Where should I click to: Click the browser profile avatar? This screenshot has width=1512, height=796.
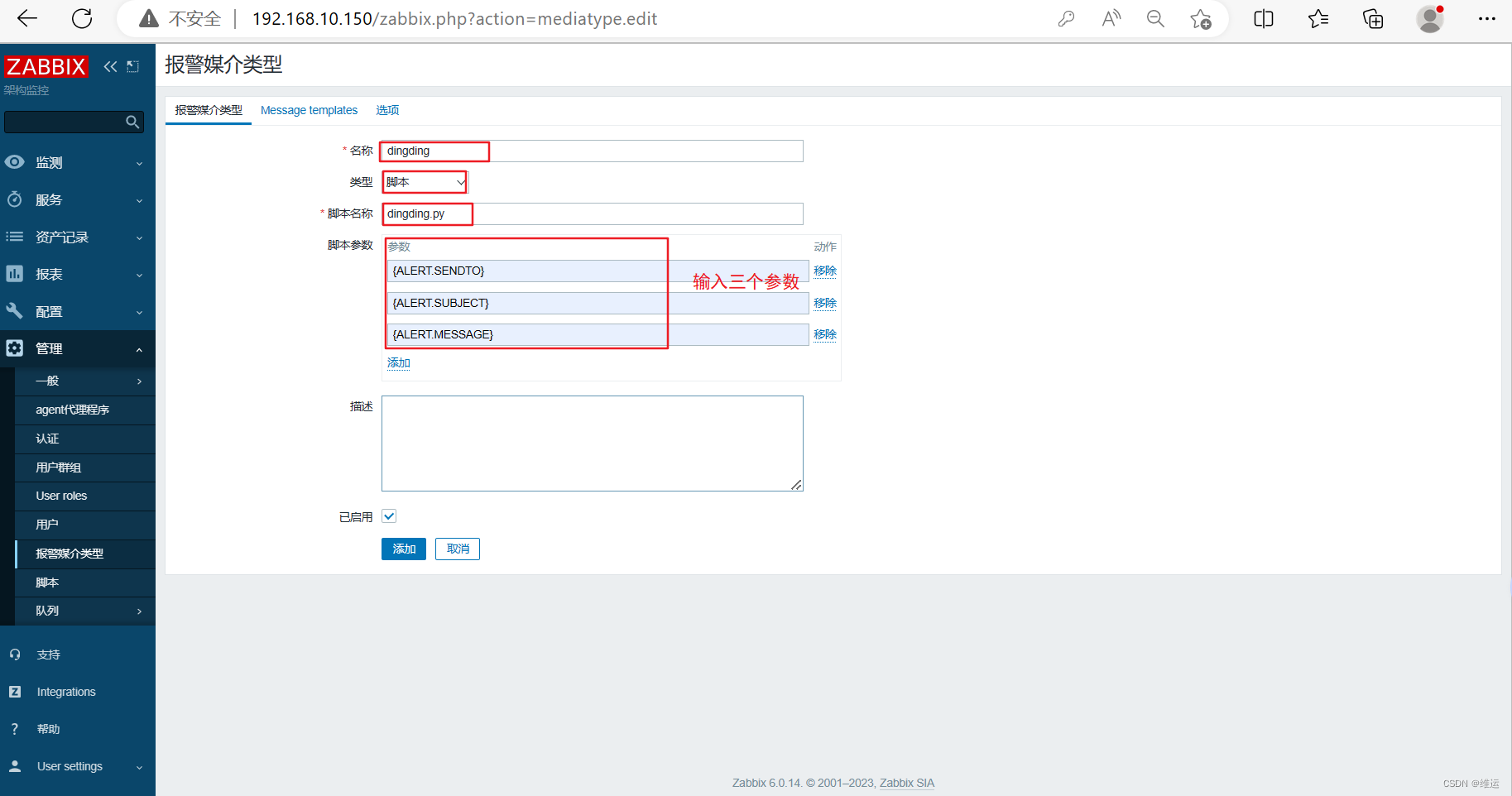(1430, 18)
